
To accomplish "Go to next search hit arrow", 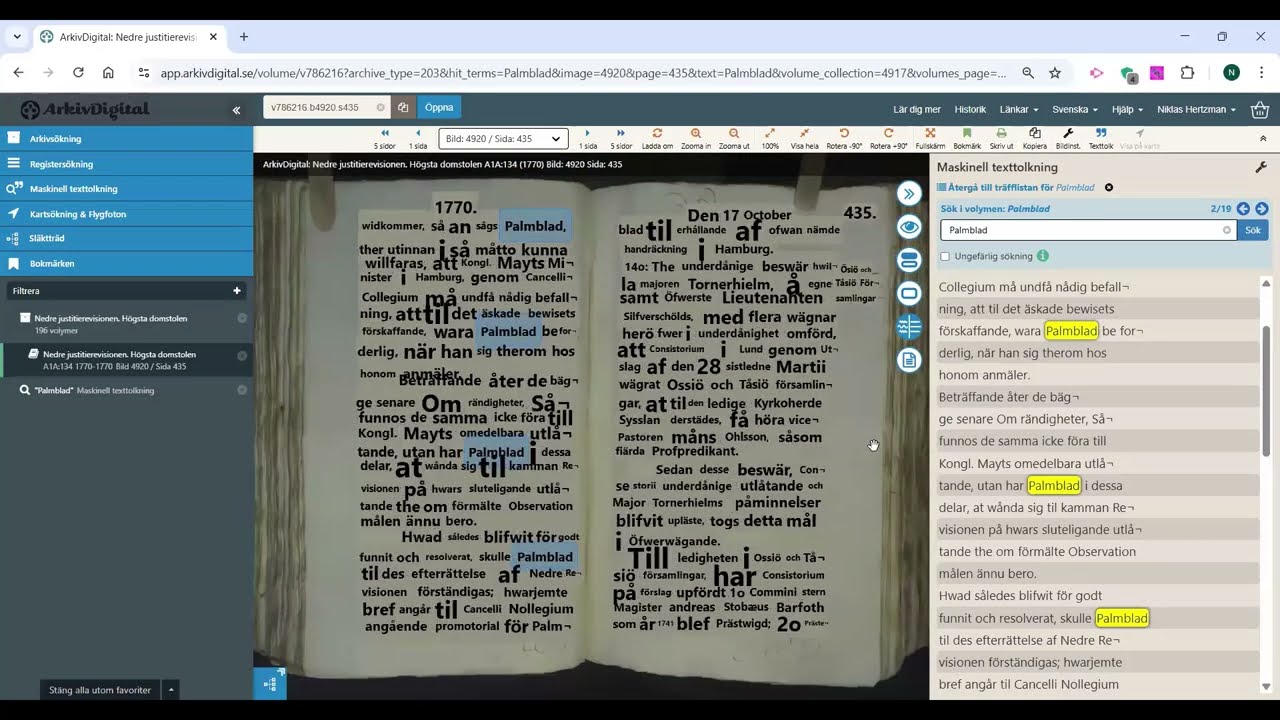I will [1261, 209].
